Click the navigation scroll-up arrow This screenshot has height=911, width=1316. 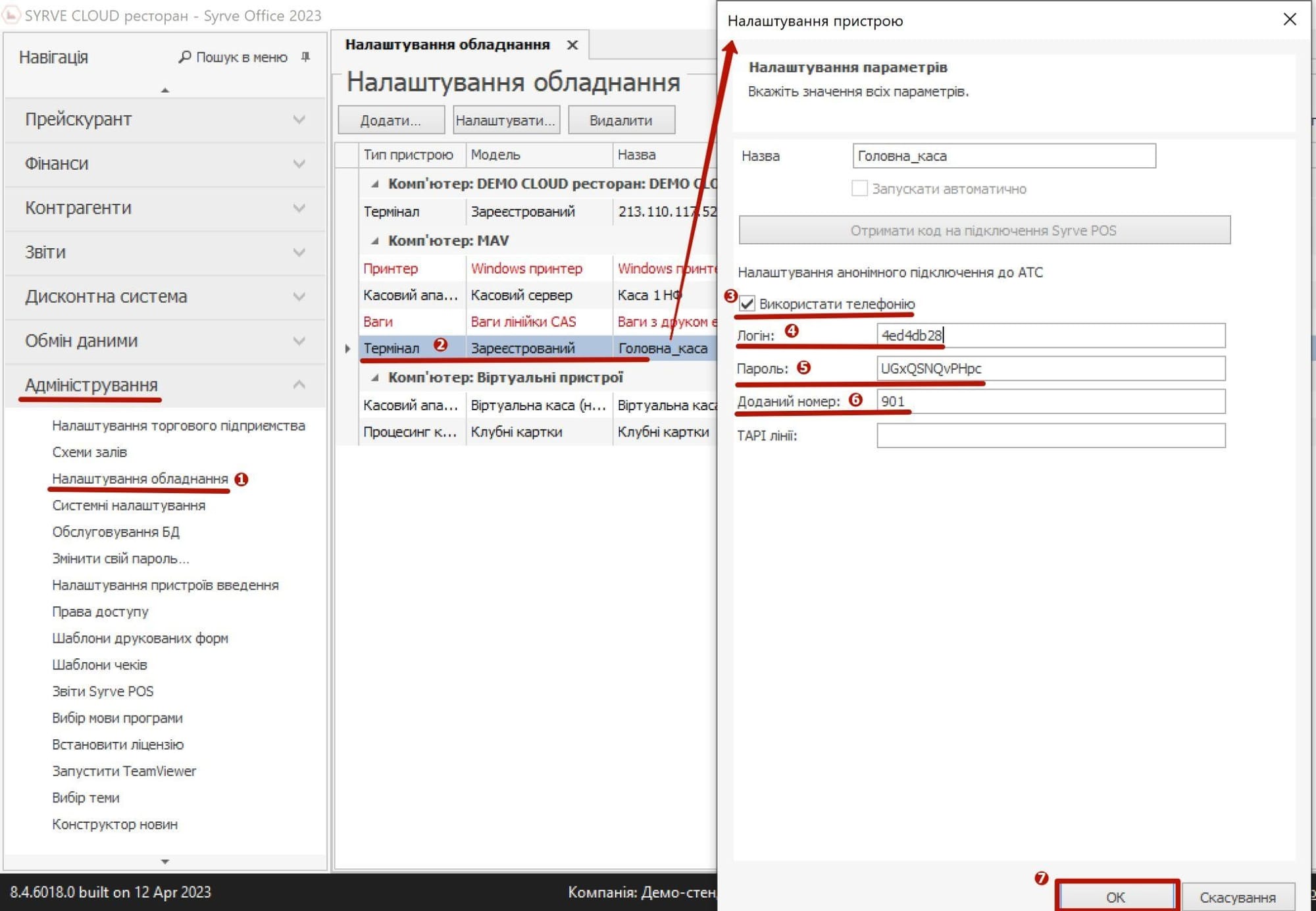coord(165,90)
